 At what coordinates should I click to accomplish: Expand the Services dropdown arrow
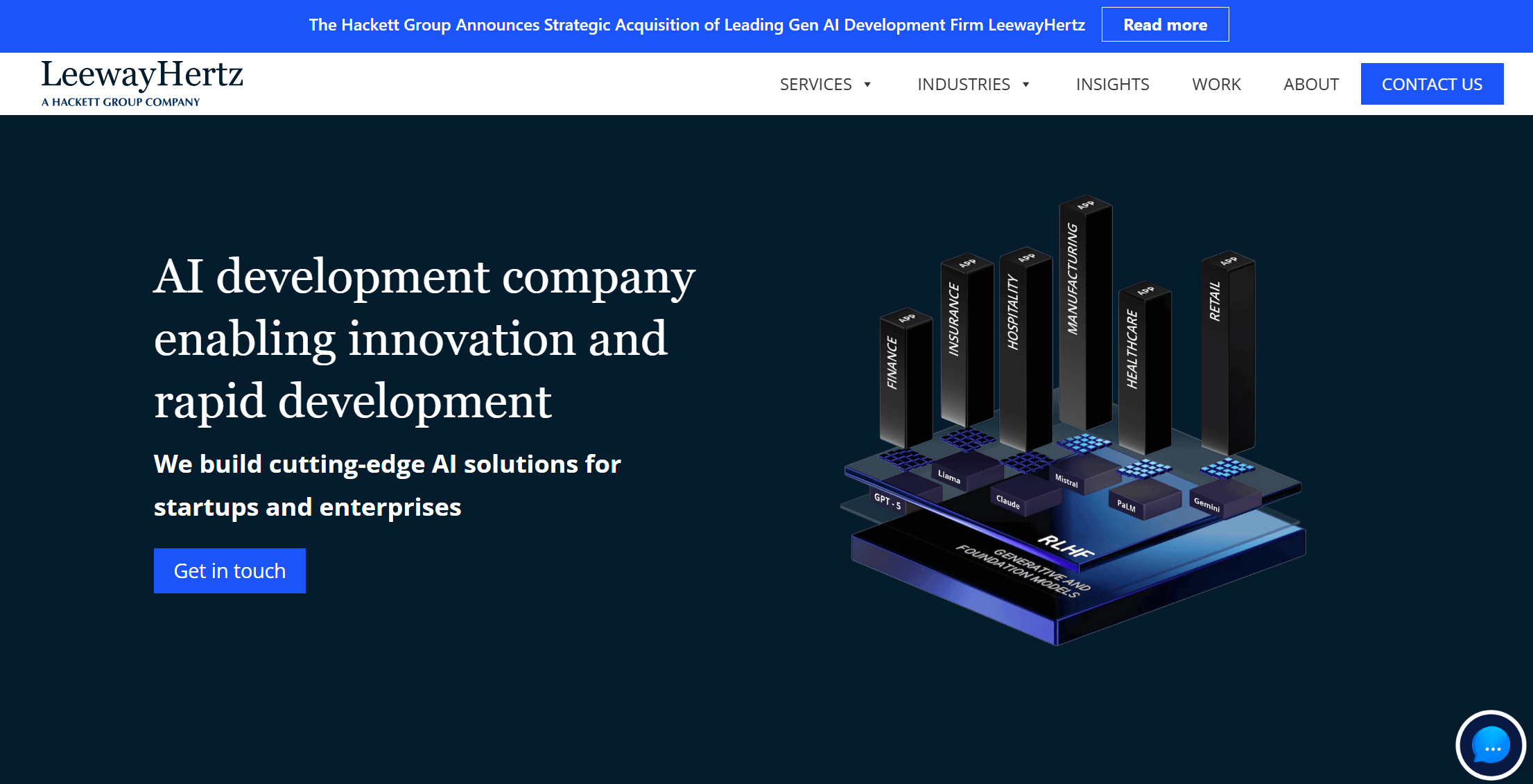[867, 85]
